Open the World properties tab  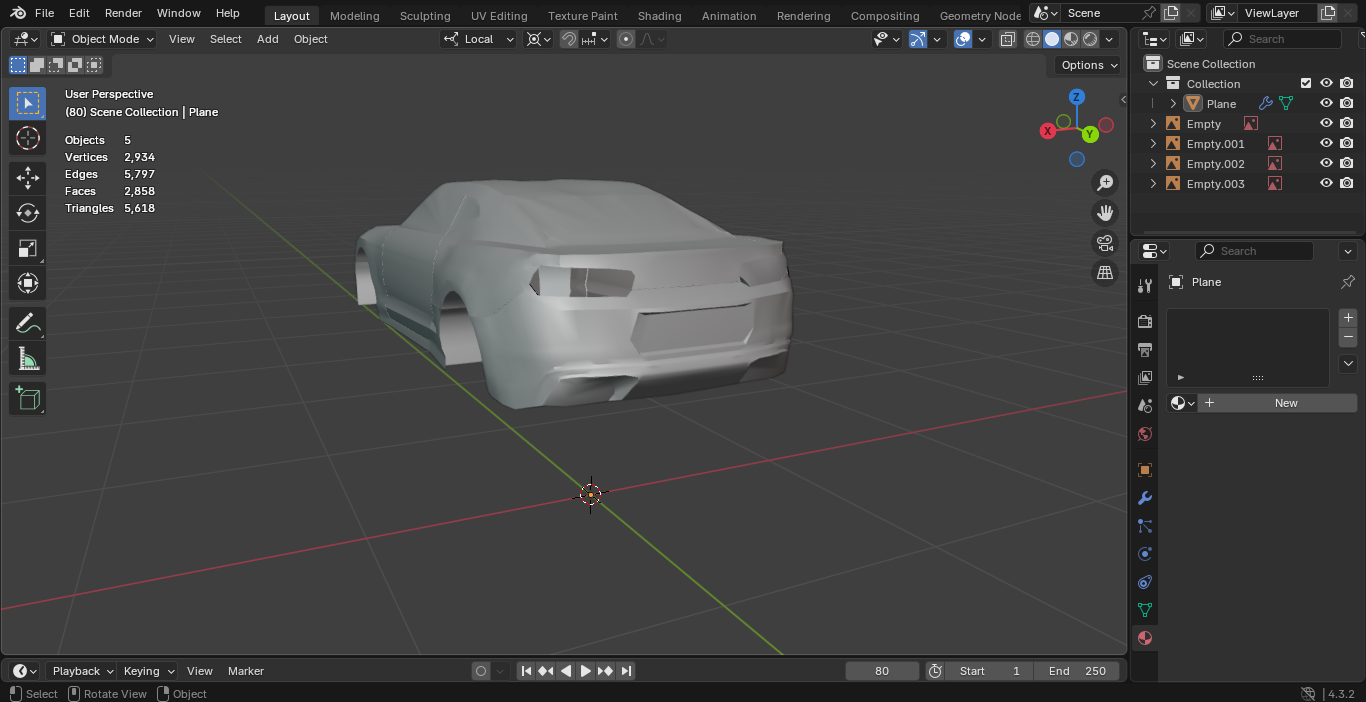pyautogui.click(x=1145, y=434)
